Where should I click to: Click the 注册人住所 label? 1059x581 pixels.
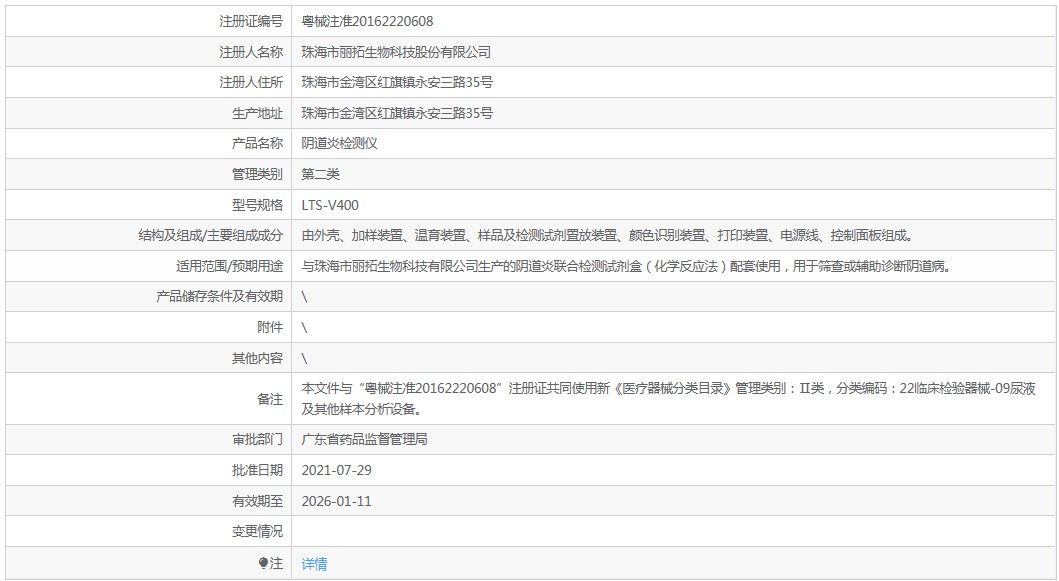[251, 82]
